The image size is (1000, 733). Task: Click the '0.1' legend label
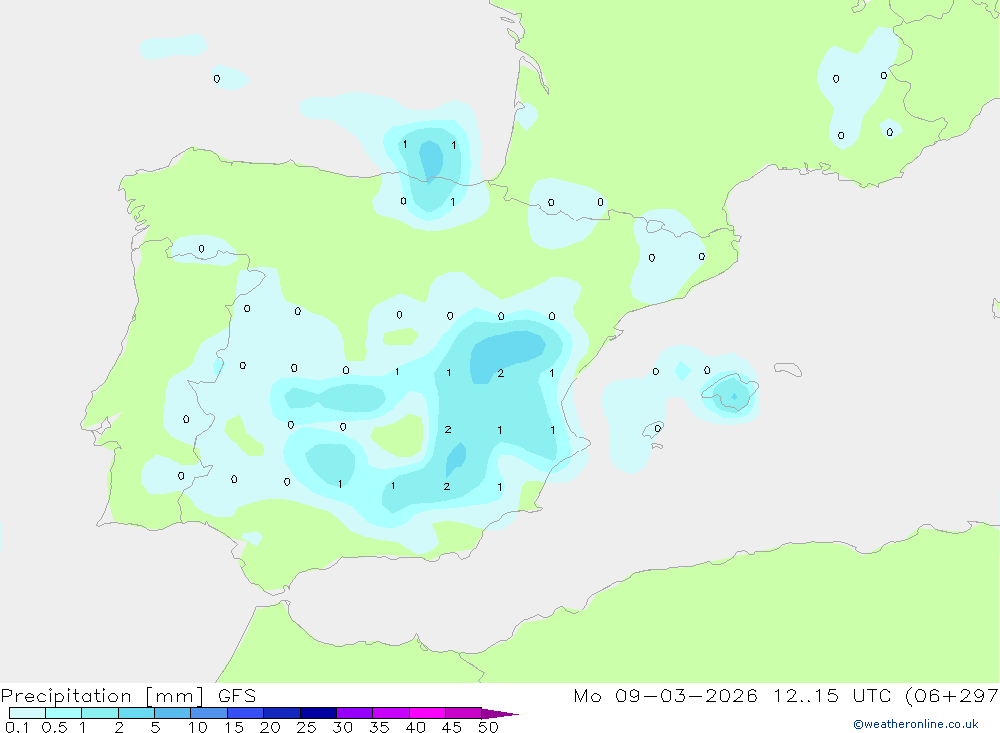point(17,727)
